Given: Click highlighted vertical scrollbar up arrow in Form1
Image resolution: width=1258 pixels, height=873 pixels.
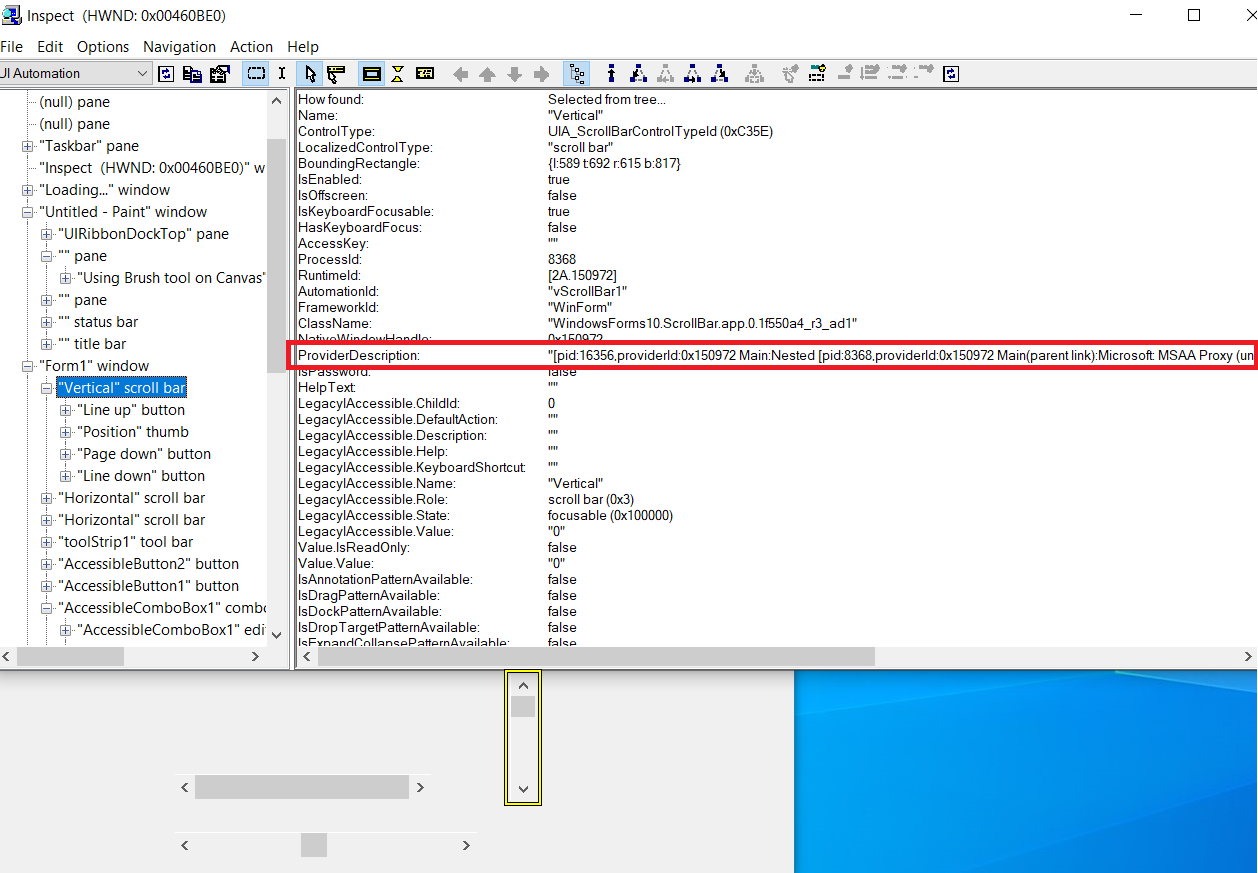Looking at the screenshot, I should pos(523,685).
